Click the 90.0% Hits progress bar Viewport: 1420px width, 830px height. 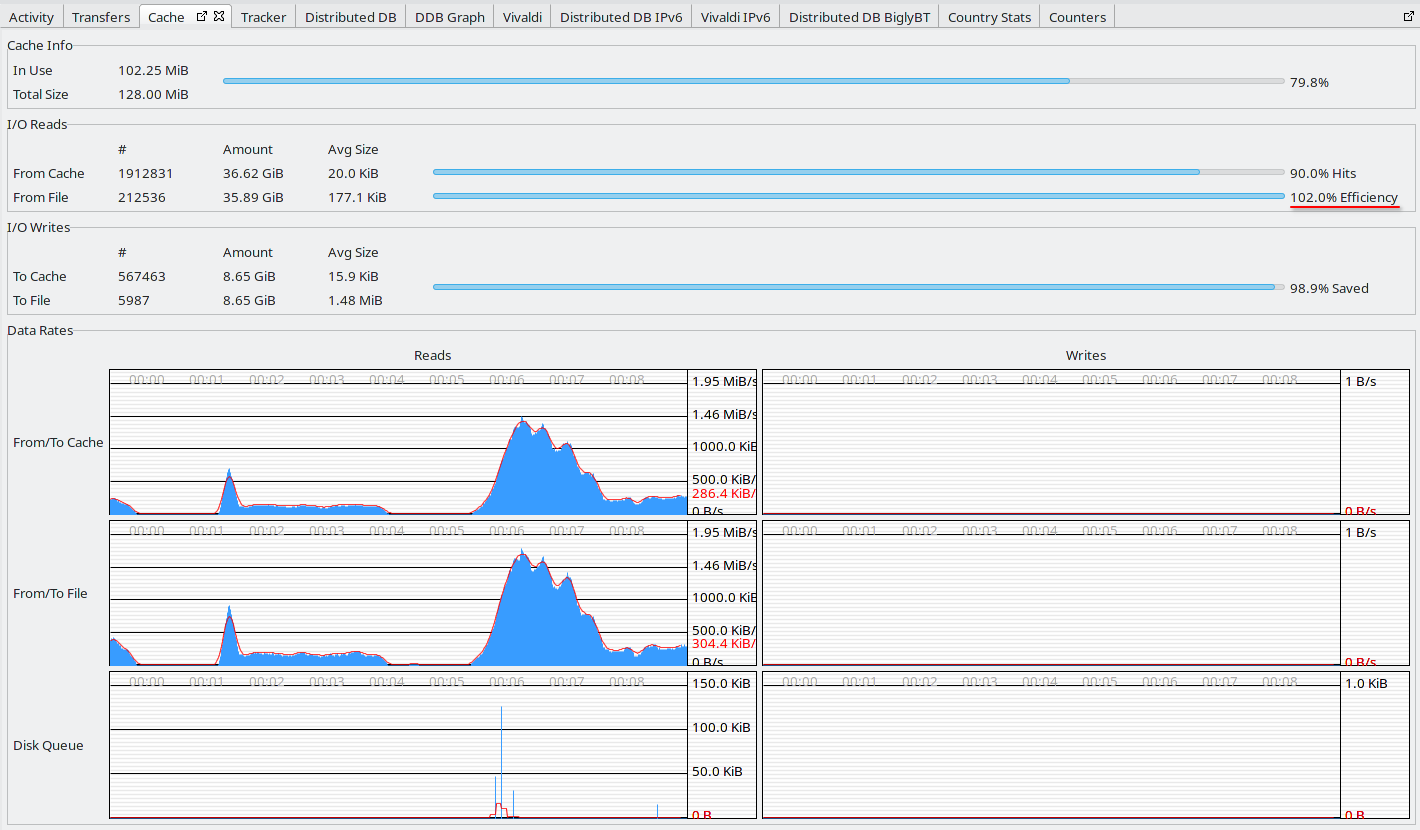coord(858,172)
